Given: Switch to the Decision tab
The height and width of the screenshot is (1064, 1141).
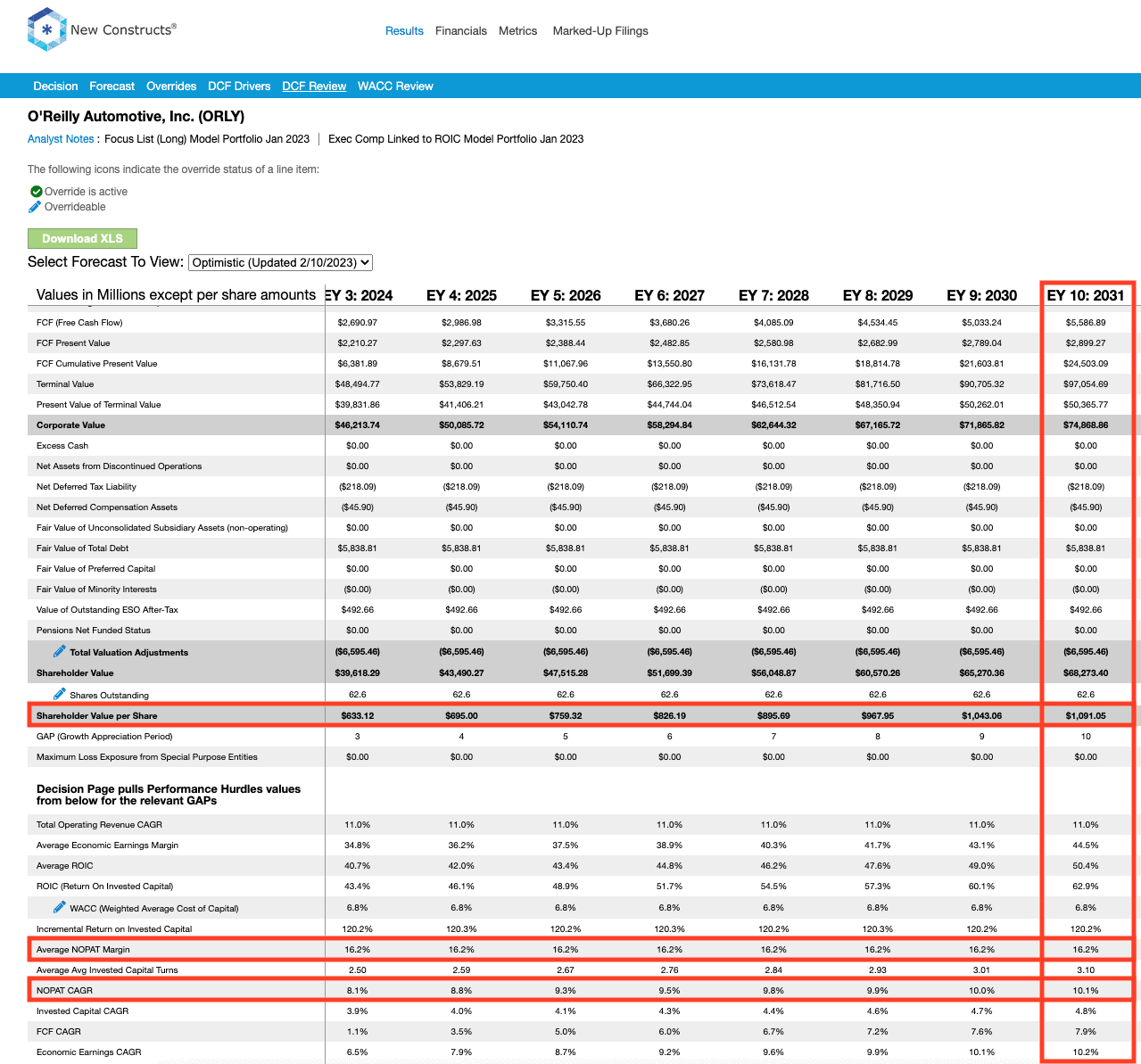Looking at the screenshot, I should [x=55, y=87].
